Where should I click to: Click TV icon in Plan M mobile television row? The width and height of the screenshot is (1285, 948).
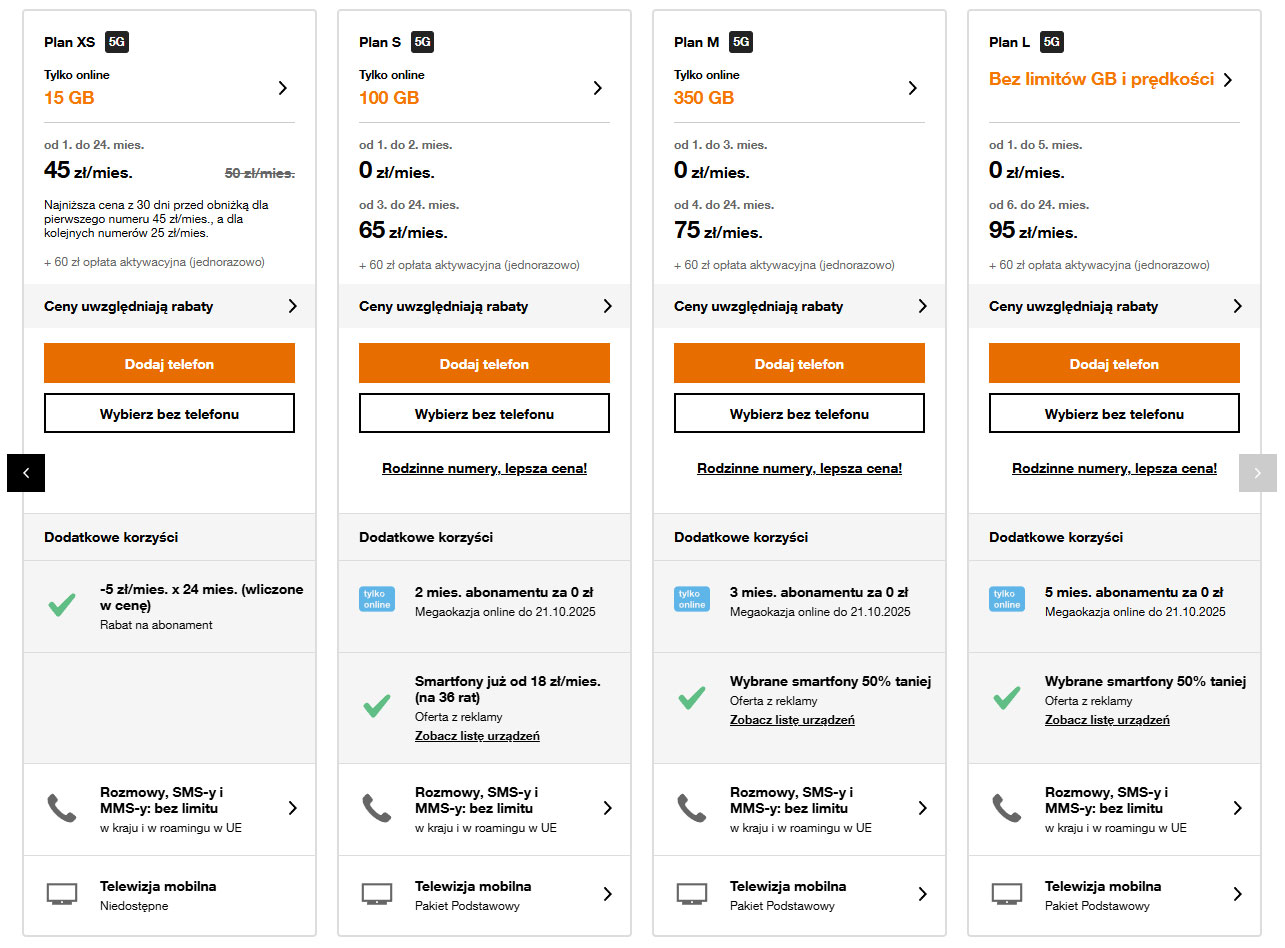(692, 894)
